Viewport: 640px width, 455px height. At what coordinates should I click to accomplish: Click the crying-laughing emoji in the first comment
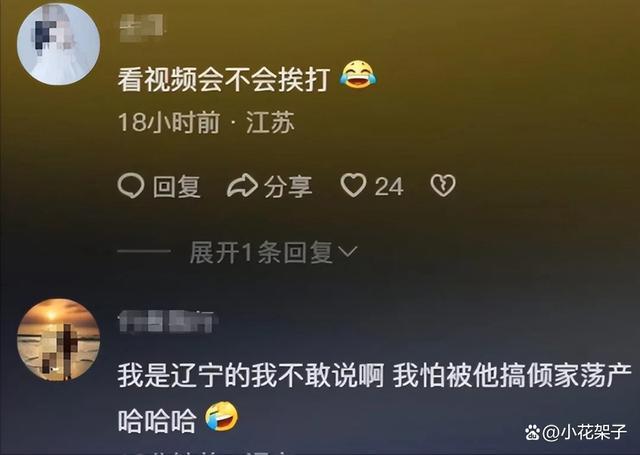[358, 74]
